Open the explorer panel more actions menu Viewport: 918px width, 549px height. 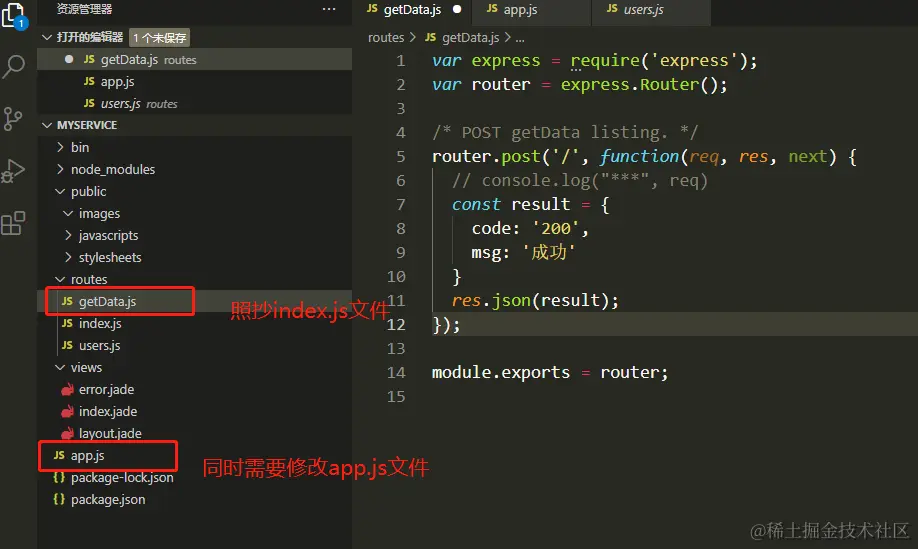(x=329, y=9)
